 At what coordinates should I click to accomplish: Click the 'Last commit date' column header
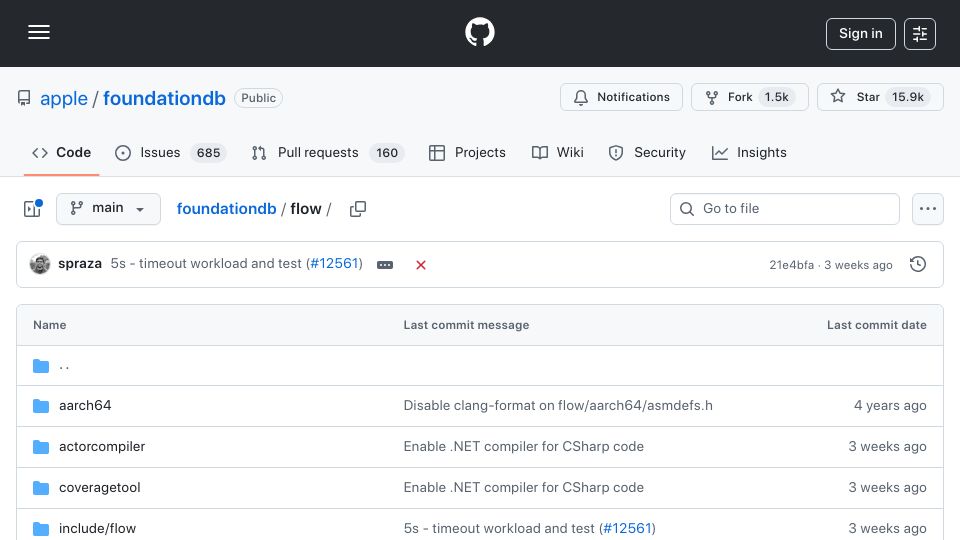coord(876,325)
